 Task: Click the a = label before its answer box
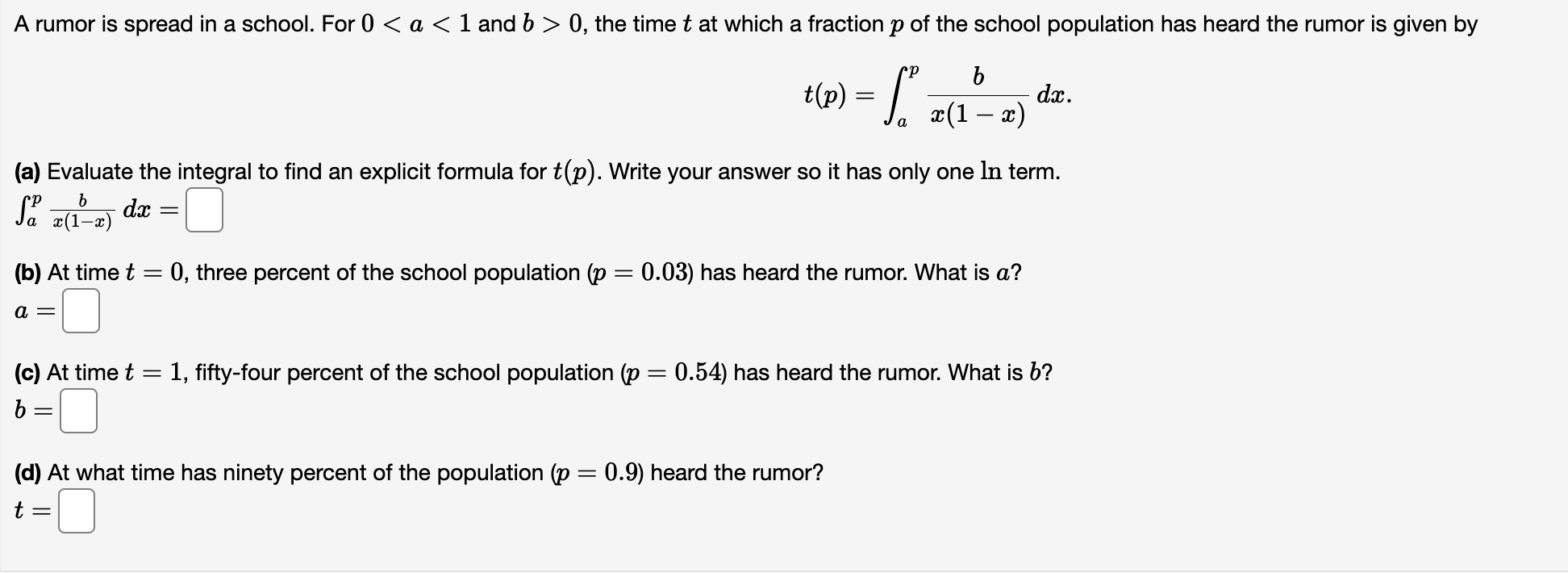pos(32,312)
